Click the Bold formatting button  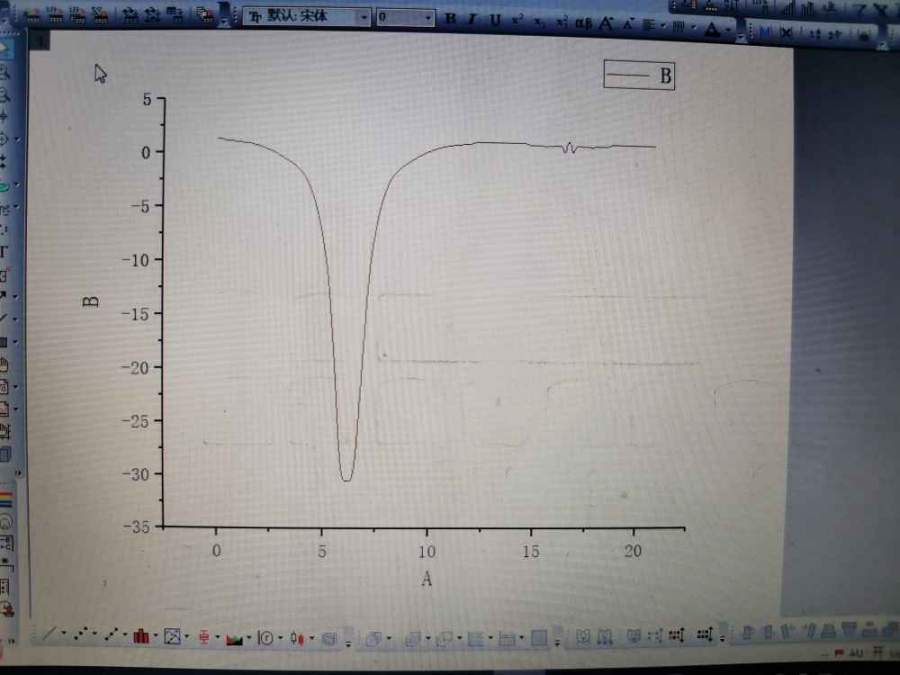[x=451, y=18]
